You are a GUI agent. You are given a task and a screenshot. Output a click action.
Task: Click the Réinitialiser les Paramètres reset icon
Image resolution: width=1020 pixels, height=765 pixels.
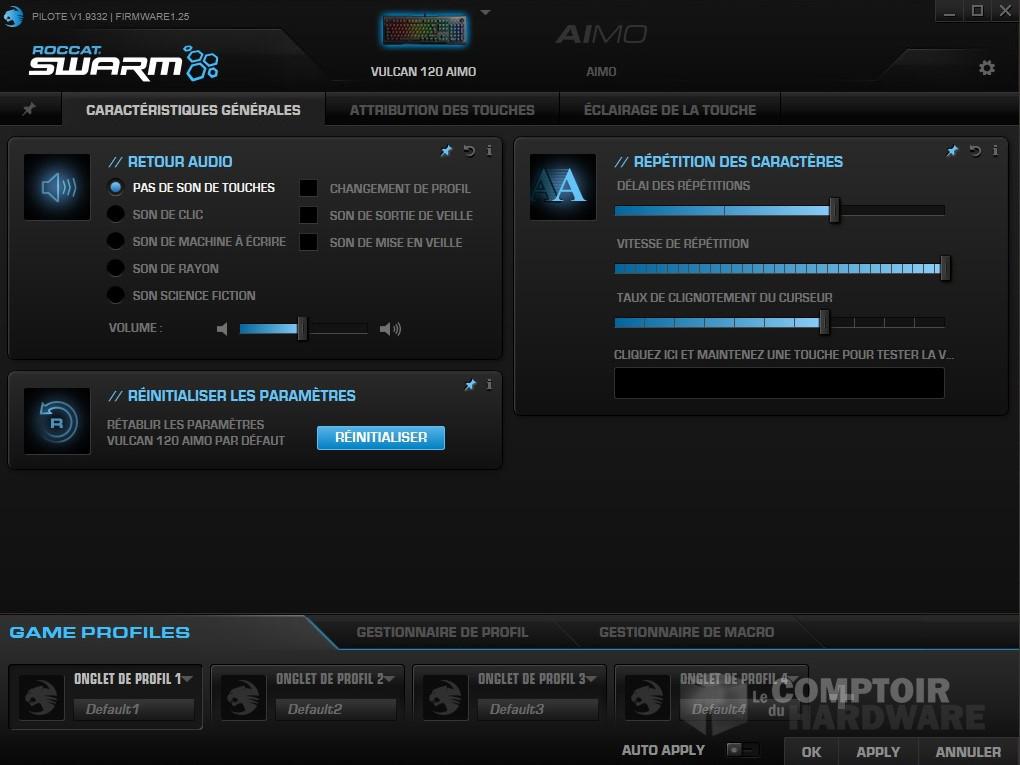(x=56, y=420)
